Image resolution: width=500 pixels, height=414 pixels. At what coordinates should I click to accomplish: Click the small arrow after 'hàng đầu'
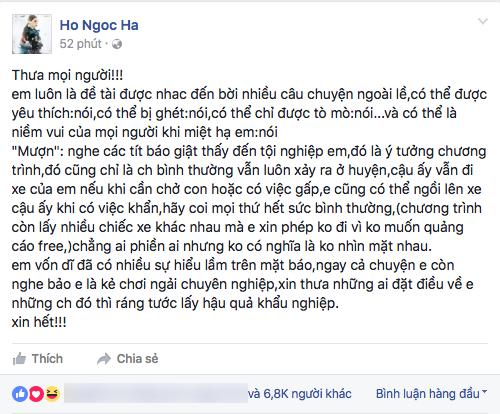tap(484, 392)
